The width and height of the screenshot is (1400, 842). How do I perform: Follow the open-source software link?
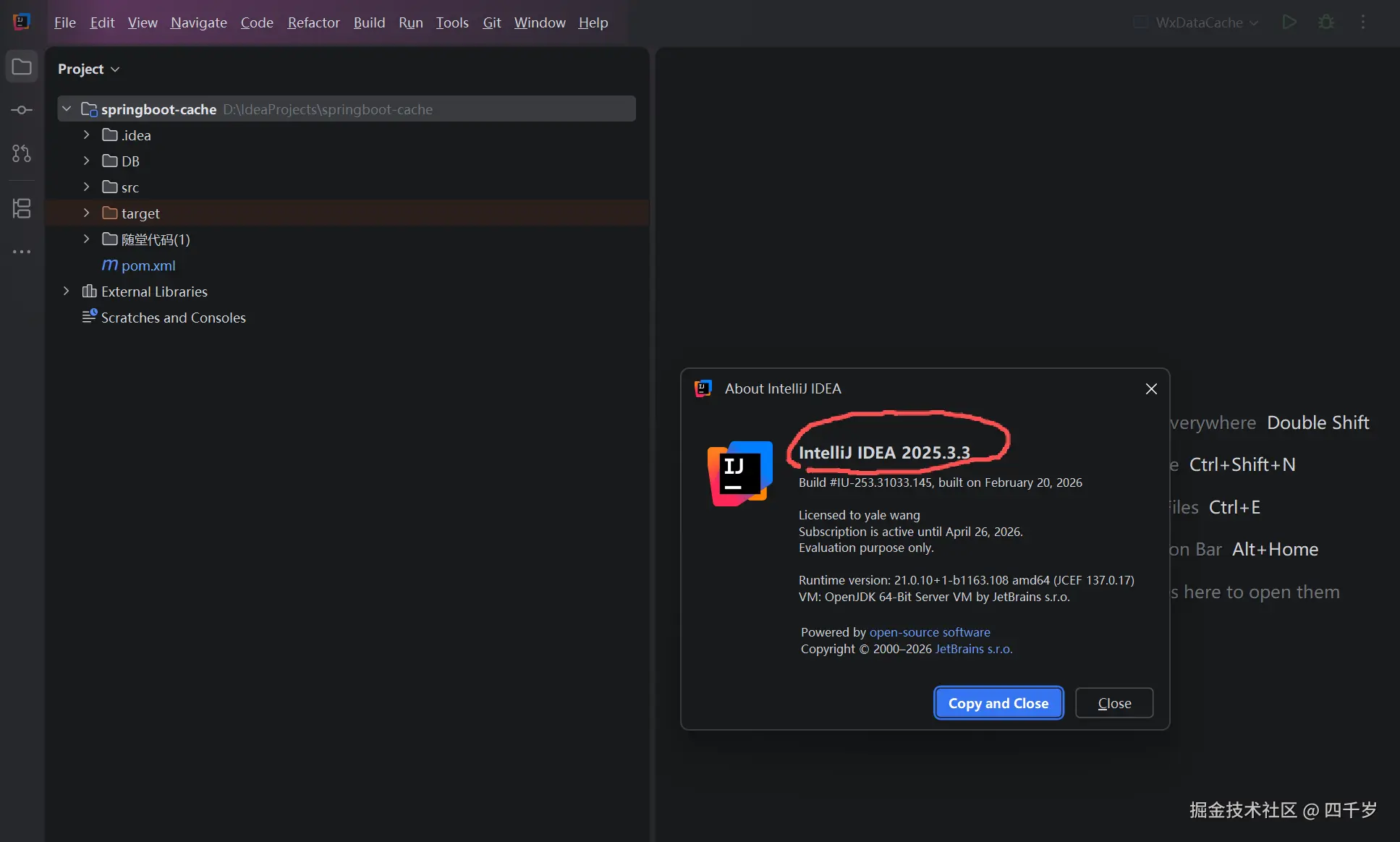929,632
